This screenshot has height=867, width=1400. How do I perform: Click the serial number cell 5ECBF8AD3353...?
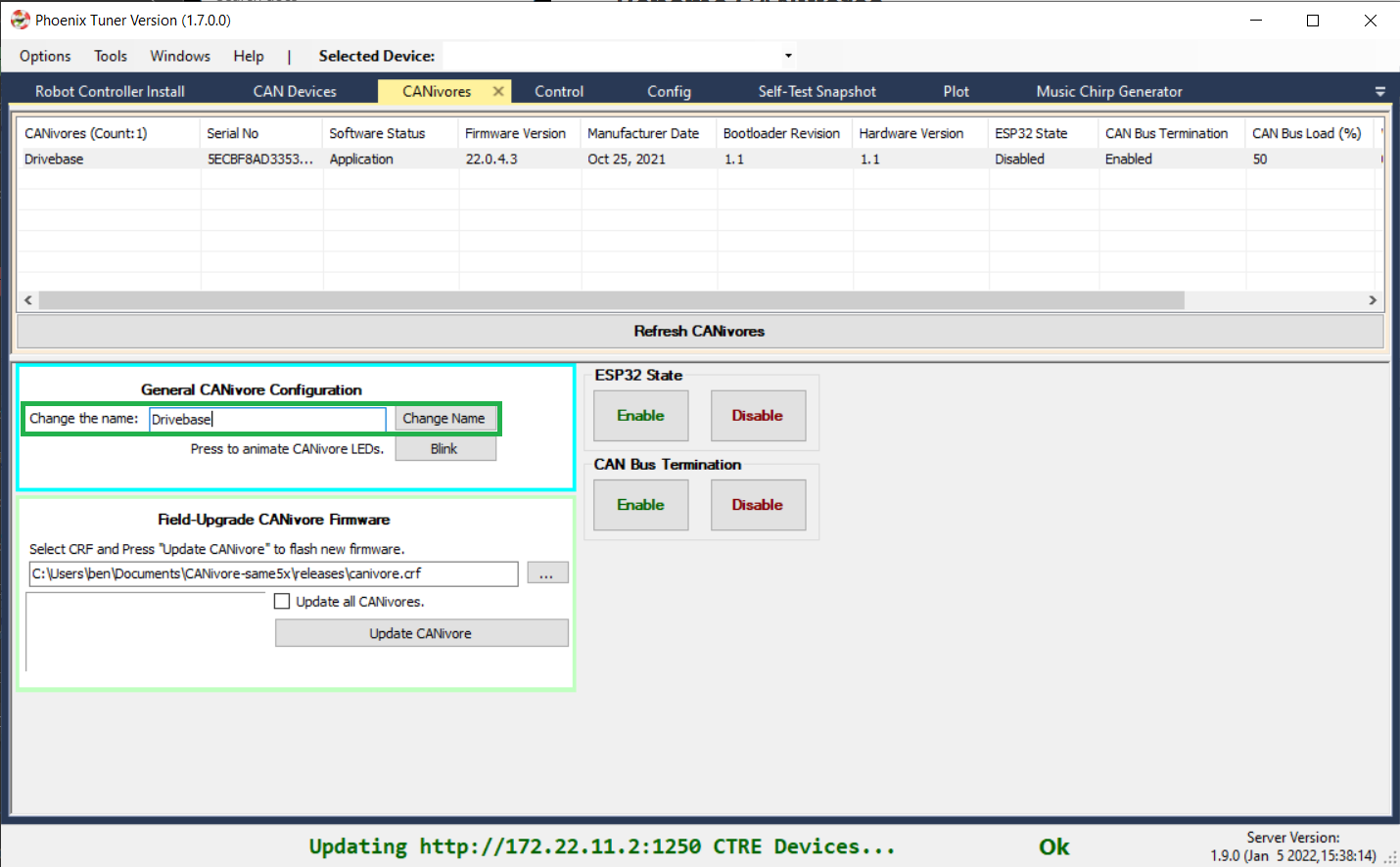(260, 159)
